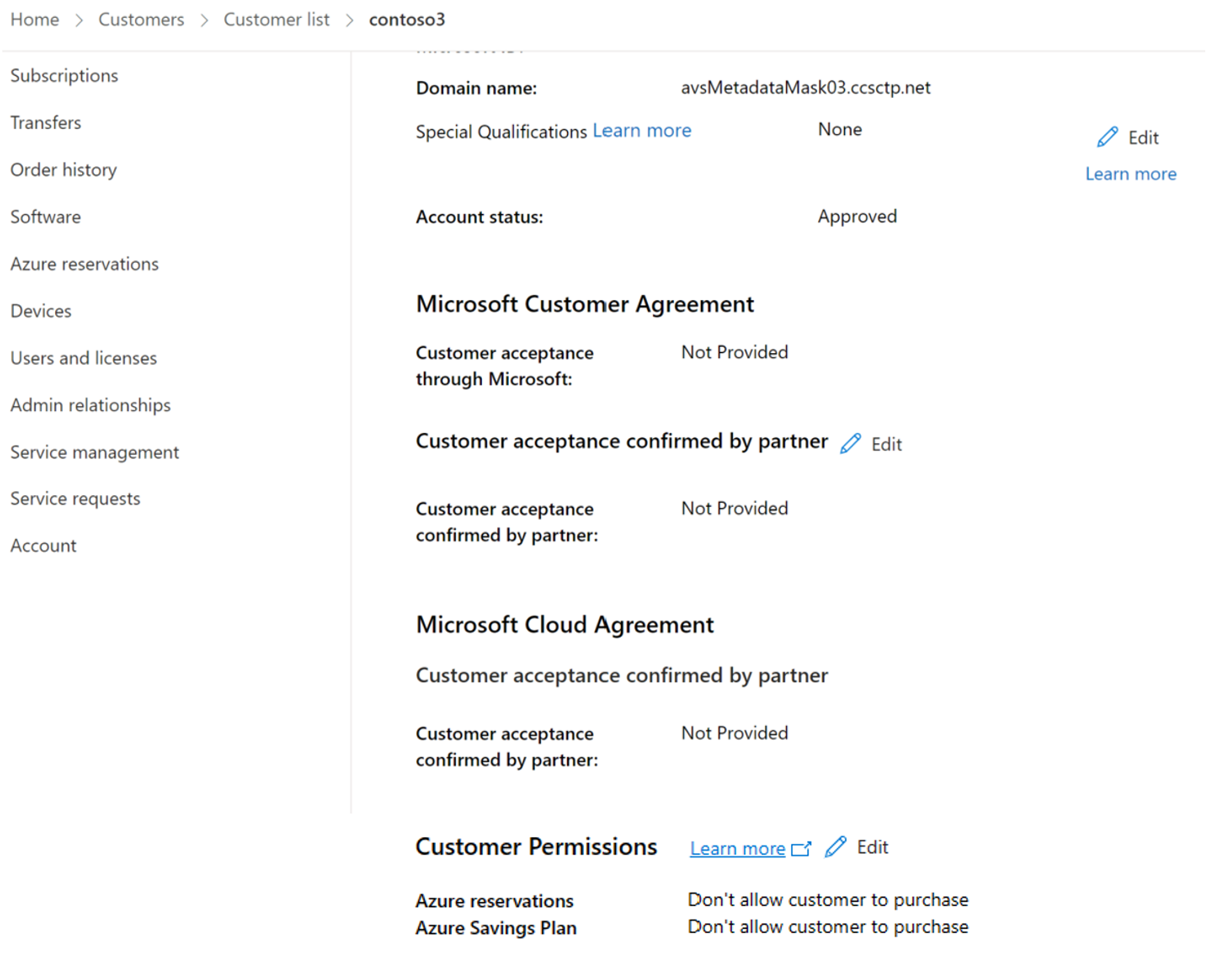Open Users and licenses page
1211x974 pixels.
[84, 358]
